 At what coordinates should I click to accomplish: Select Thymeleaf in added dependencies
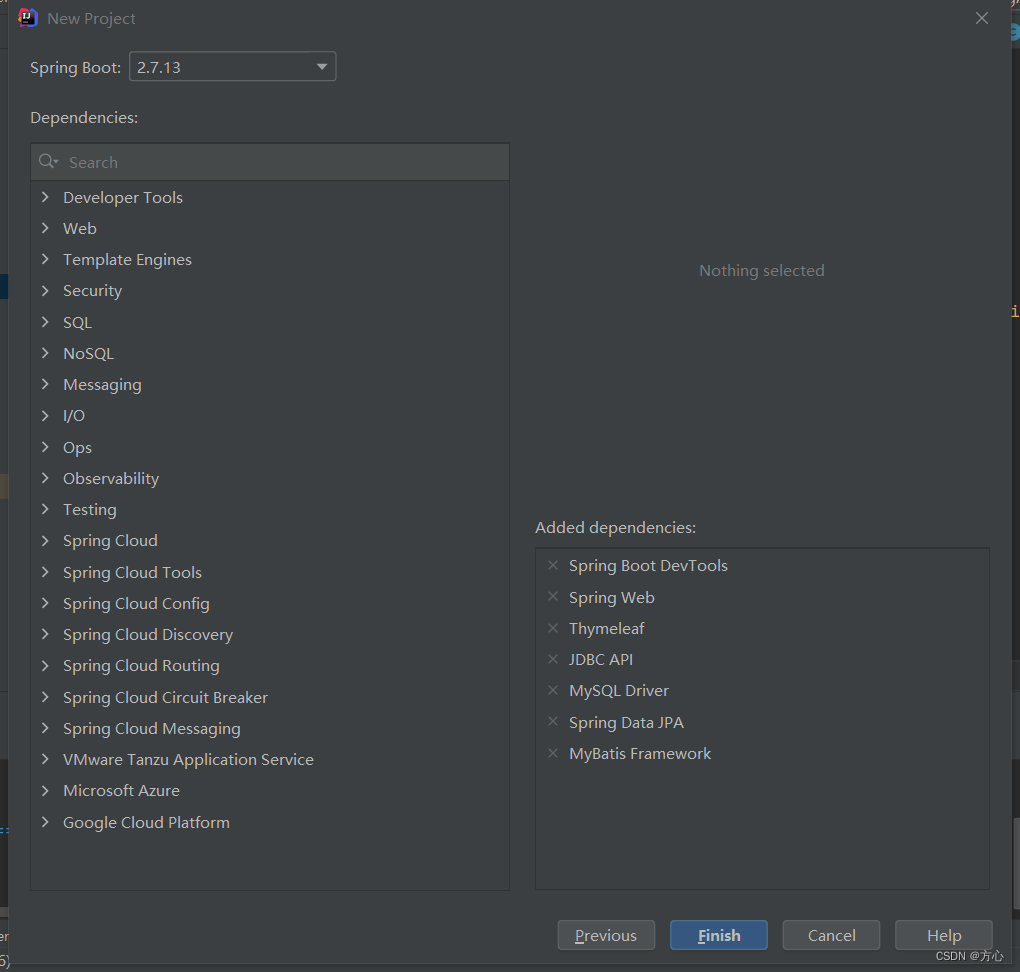606,628
